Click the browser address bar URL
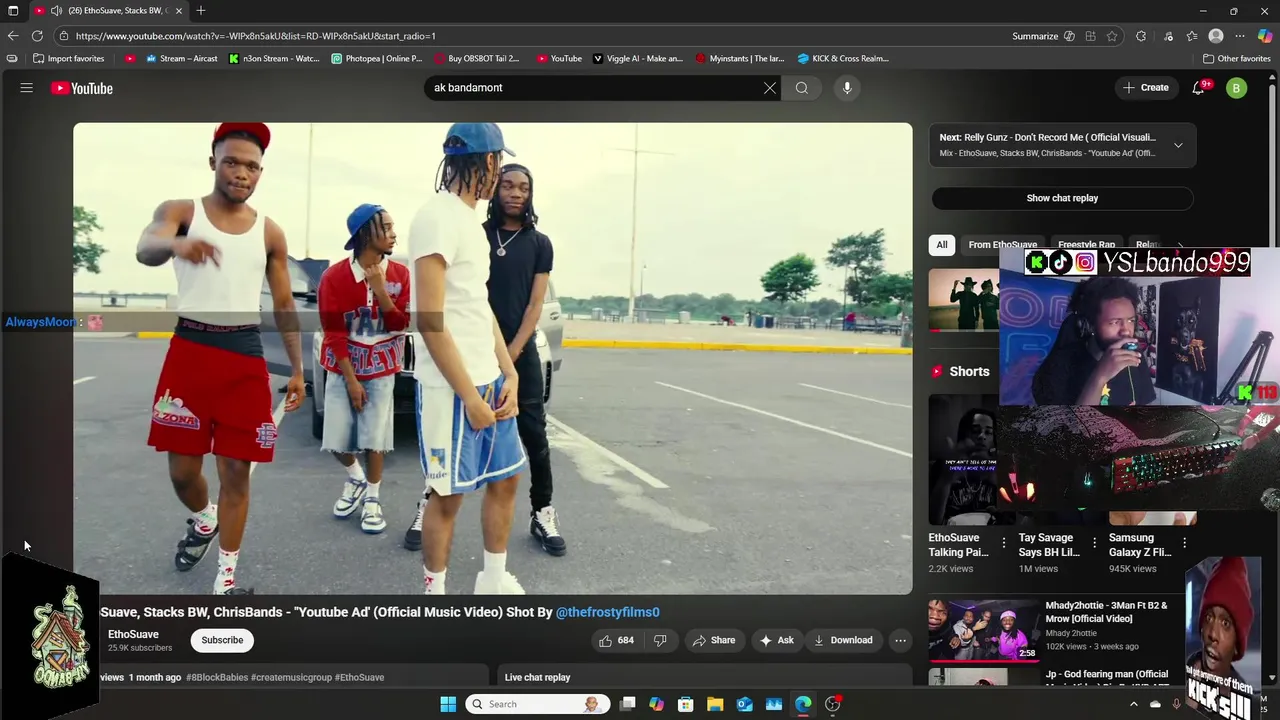This screenshot has height=720, width=1280. tap(256, 36)
